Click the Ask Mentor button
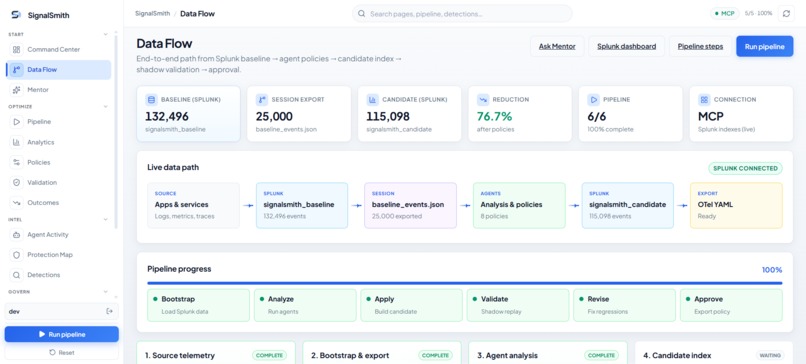 click(557, 46)
